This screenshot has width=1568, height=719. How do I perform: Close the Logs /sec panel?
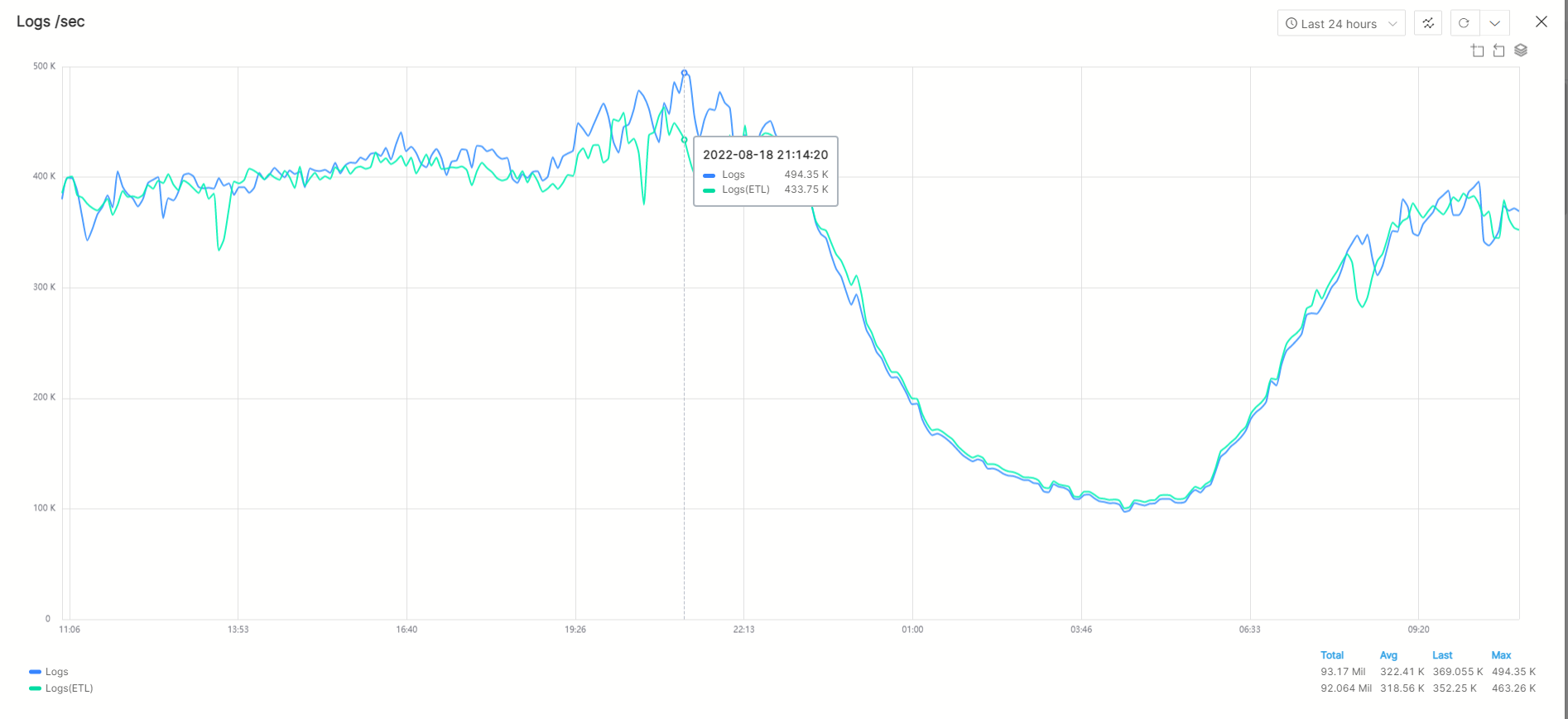[x=1541, y=22]
